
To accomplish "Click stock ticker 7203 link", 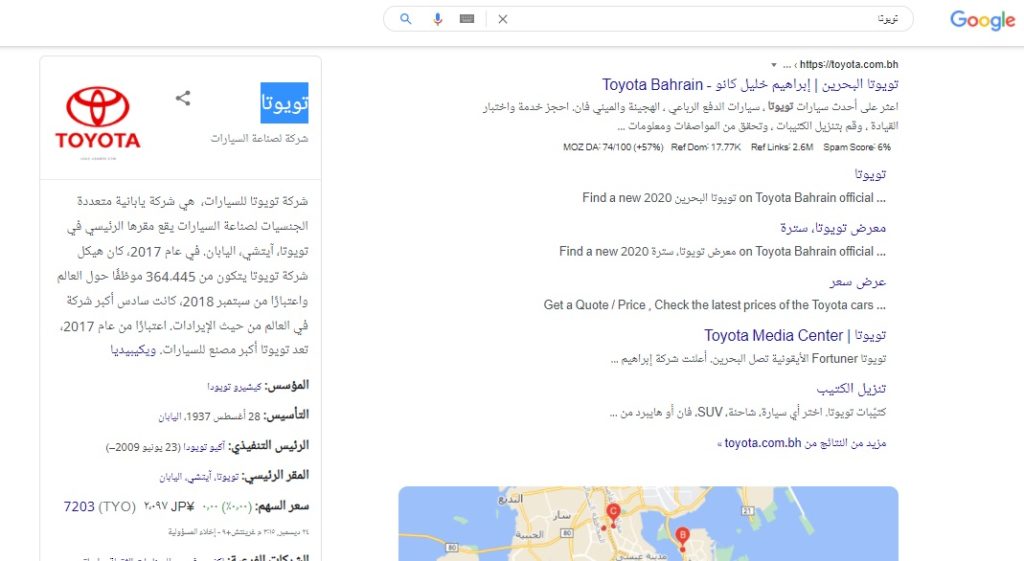I will 79,507.
